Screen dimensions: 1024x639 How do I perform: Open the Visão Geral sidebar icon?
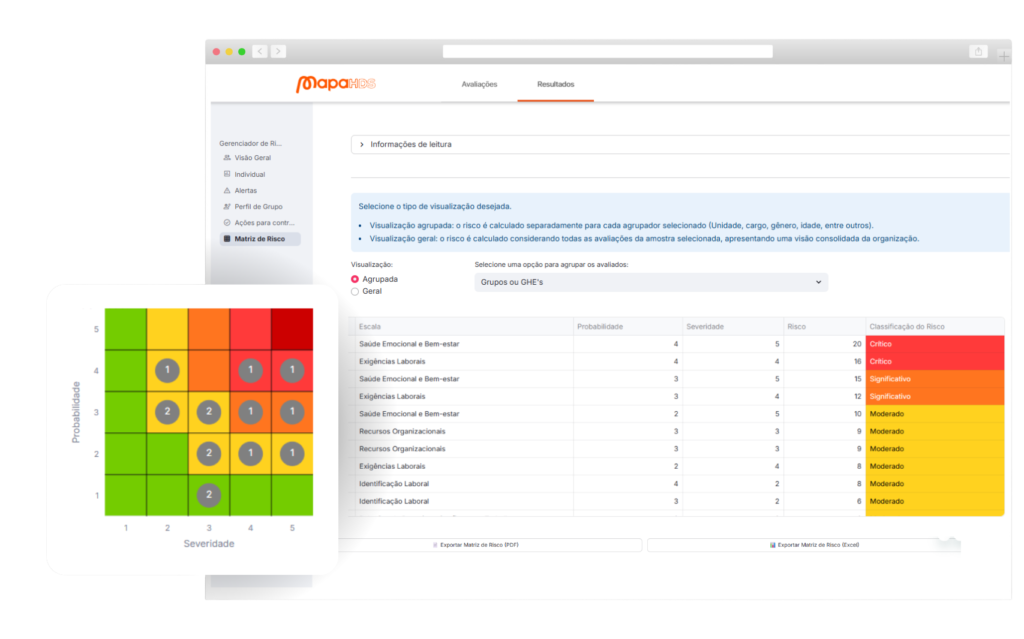click(x=227, y=158)
